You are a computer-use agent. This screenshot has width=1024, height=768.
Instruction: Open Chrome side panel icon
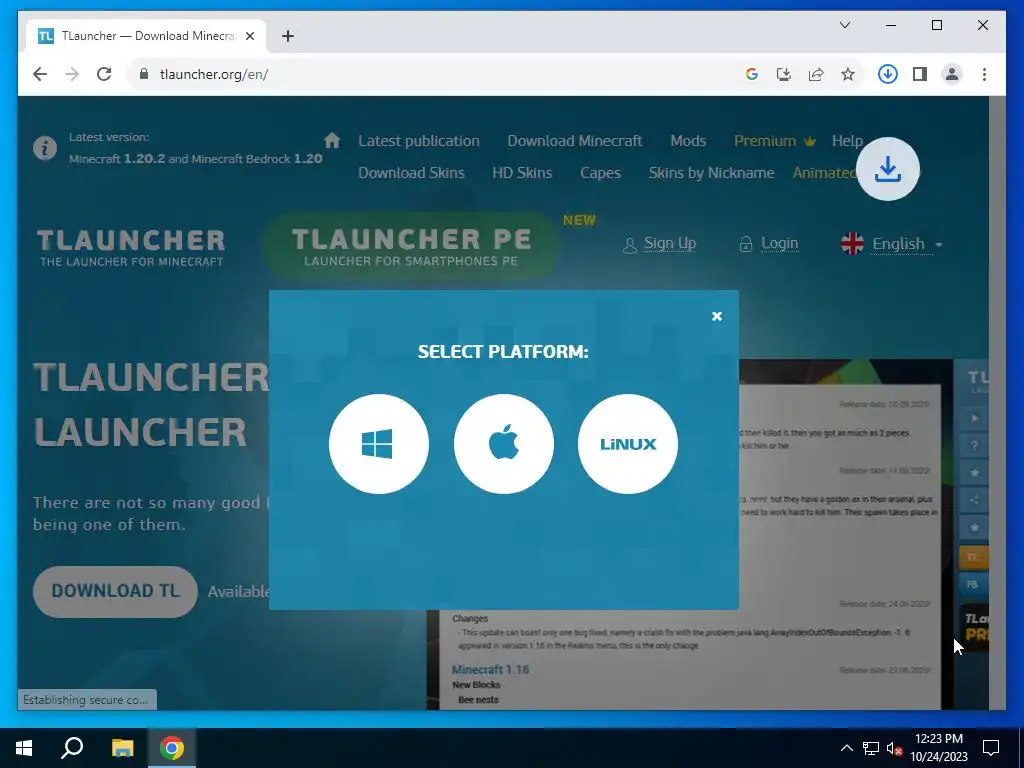coord(920,74)
